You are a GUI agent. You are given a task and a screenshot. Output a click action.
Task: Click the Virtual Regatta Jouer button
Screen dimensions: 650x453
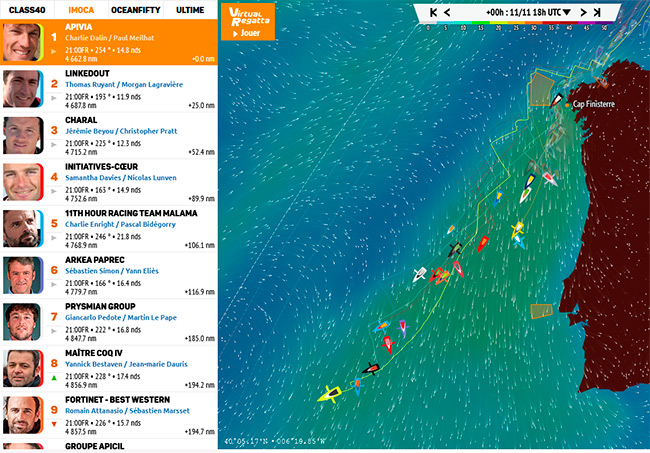tap(247, 20)
